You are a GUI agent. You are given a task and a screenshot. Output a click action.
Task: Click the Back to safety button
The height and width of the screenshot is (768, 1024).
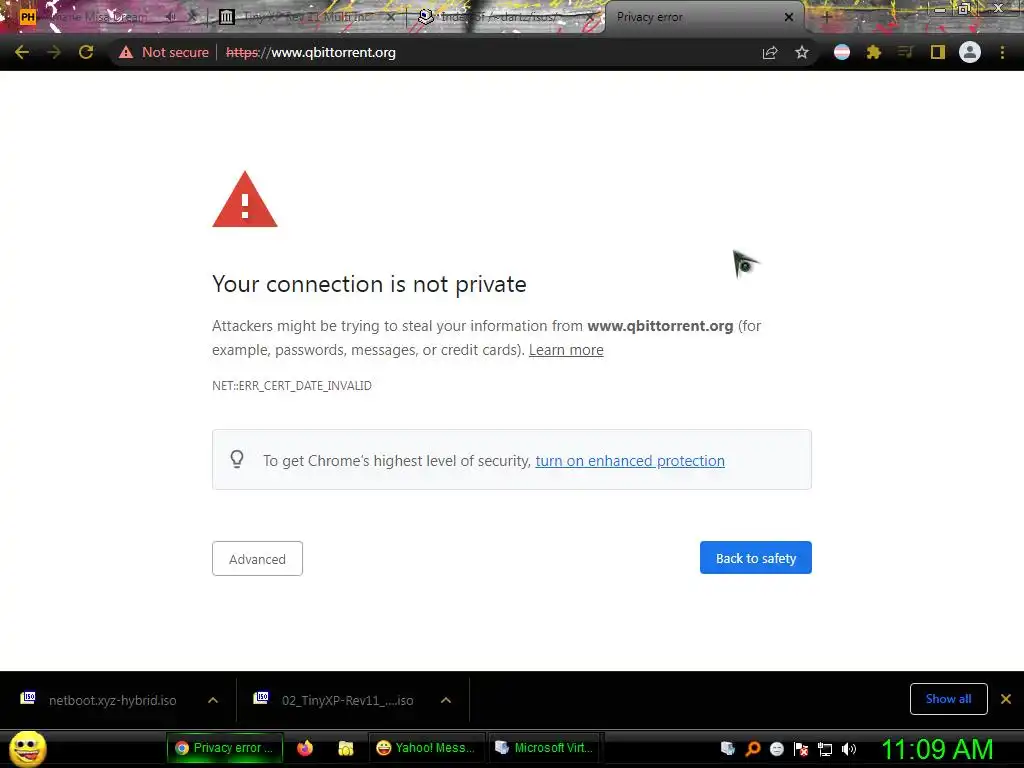[x=756, y=558]
